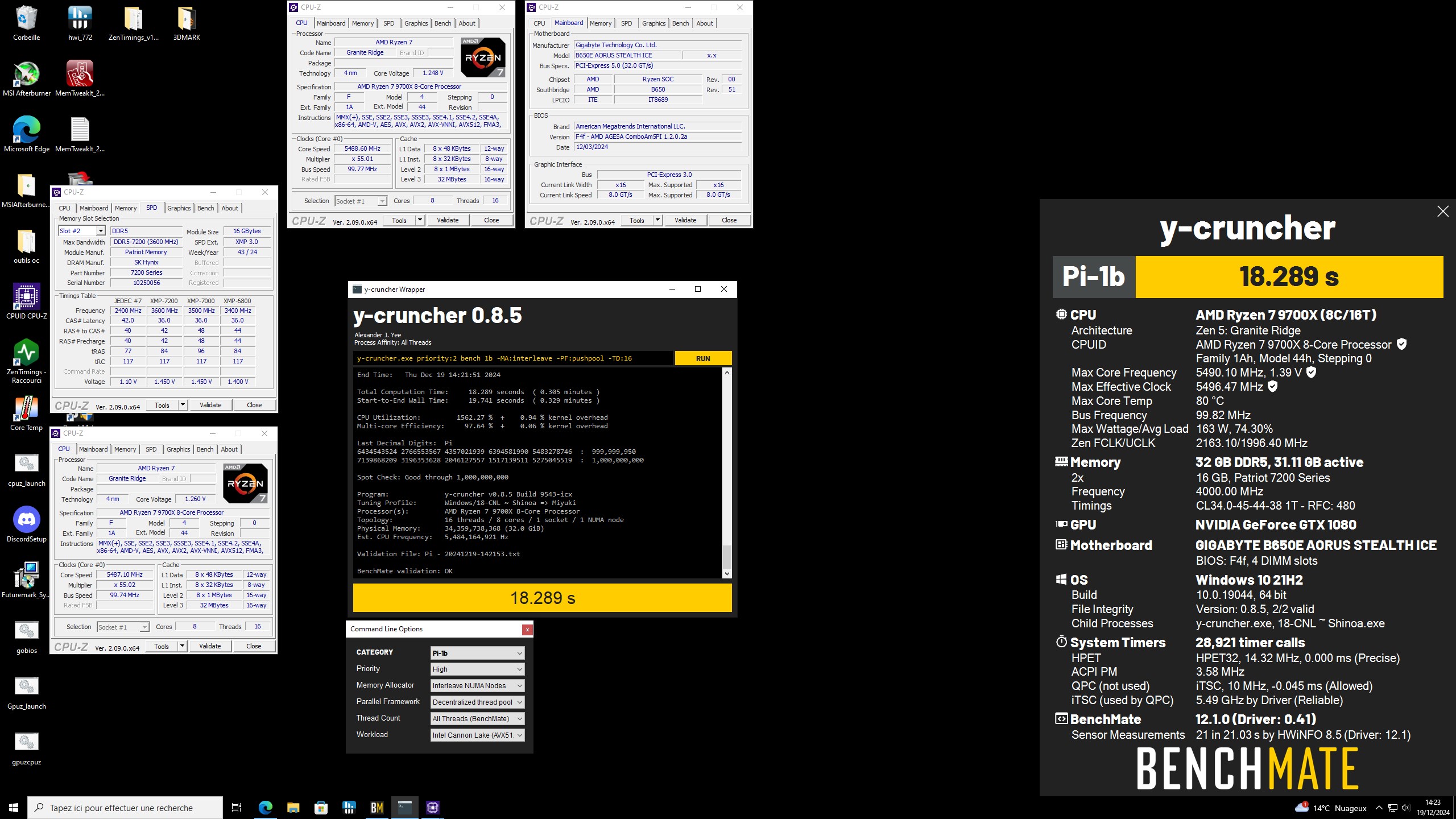Open the Thread Count dropdown
This screenshot has height=819, width=1456.
click(477, 719)
